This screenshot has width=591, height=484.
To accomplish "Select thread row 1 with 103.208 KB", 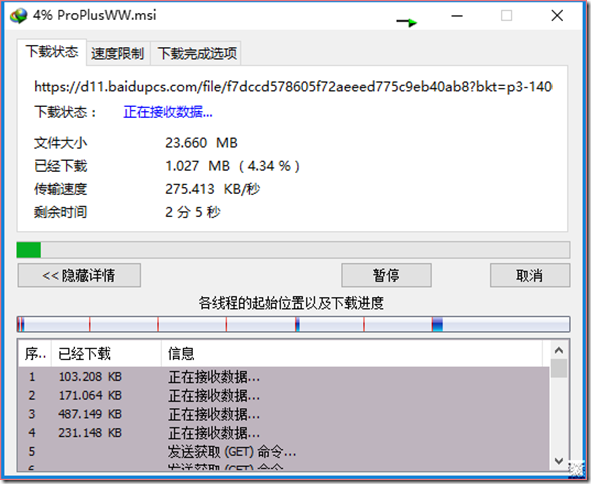I will pos(283,377).
